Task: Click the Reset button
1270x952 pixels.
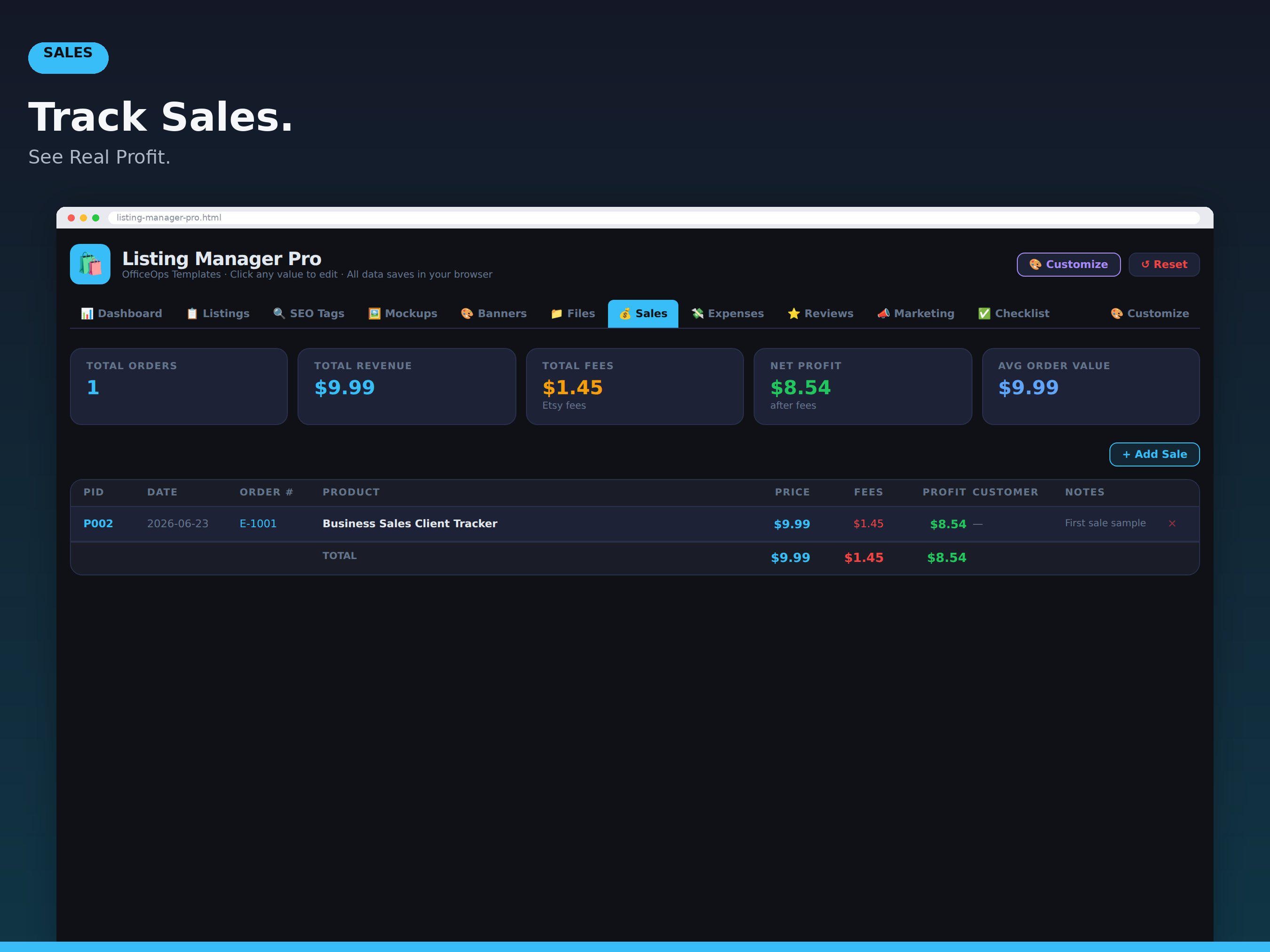Action: pos(1164,265)
